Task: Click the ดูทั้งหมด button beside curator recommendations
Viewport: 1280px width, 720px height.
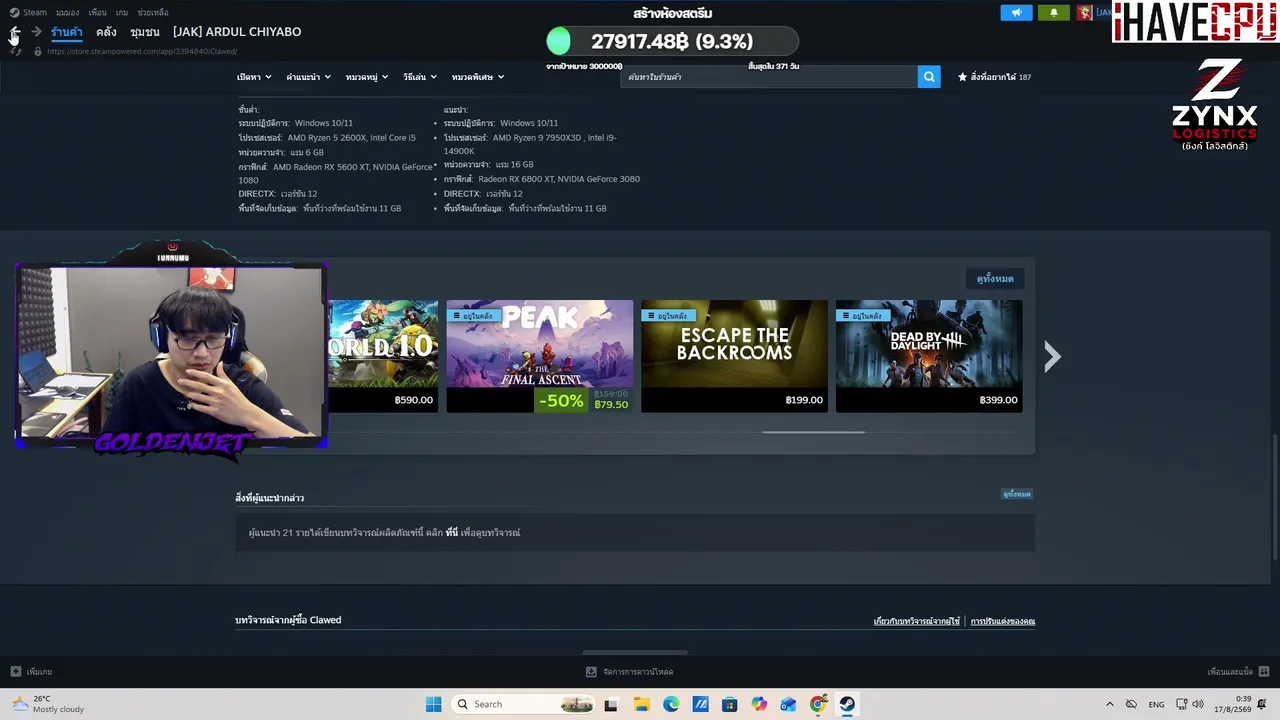Action: pyautogui.click(x=1017, y=494)
